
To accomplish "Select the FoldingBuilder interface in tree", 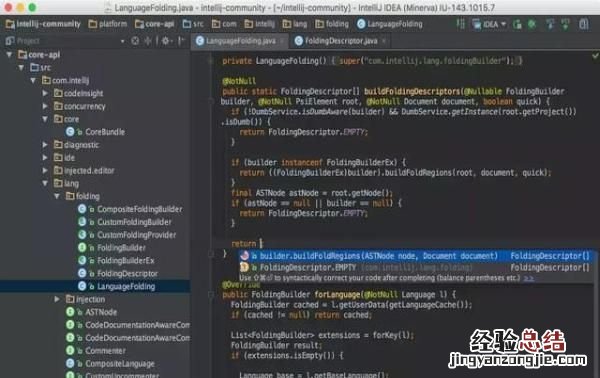I will click(112, 248).
